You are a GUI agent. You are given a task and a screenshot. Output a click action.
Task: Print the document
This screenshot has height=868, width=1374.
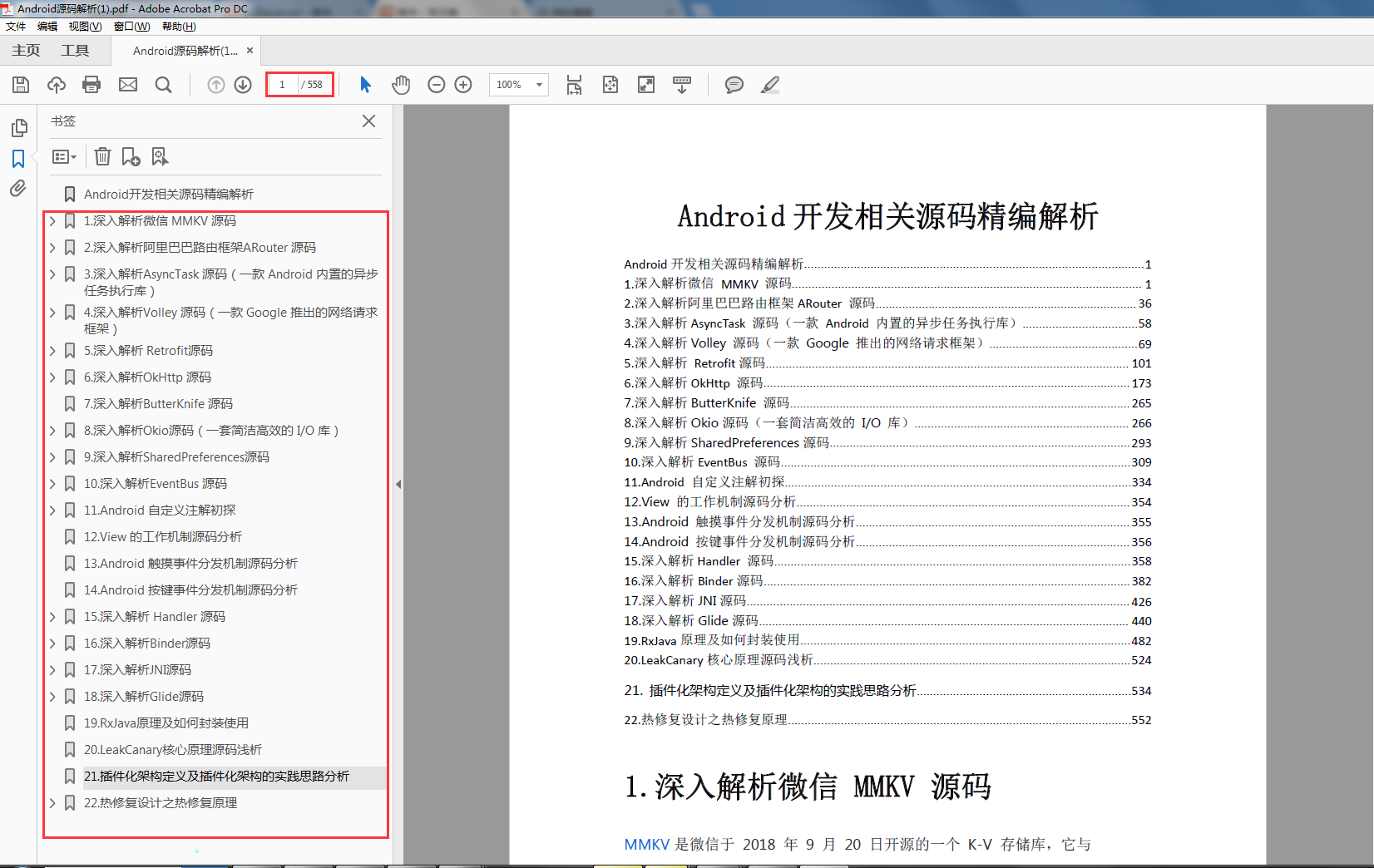pyautogui.click(x=91, y=84)
